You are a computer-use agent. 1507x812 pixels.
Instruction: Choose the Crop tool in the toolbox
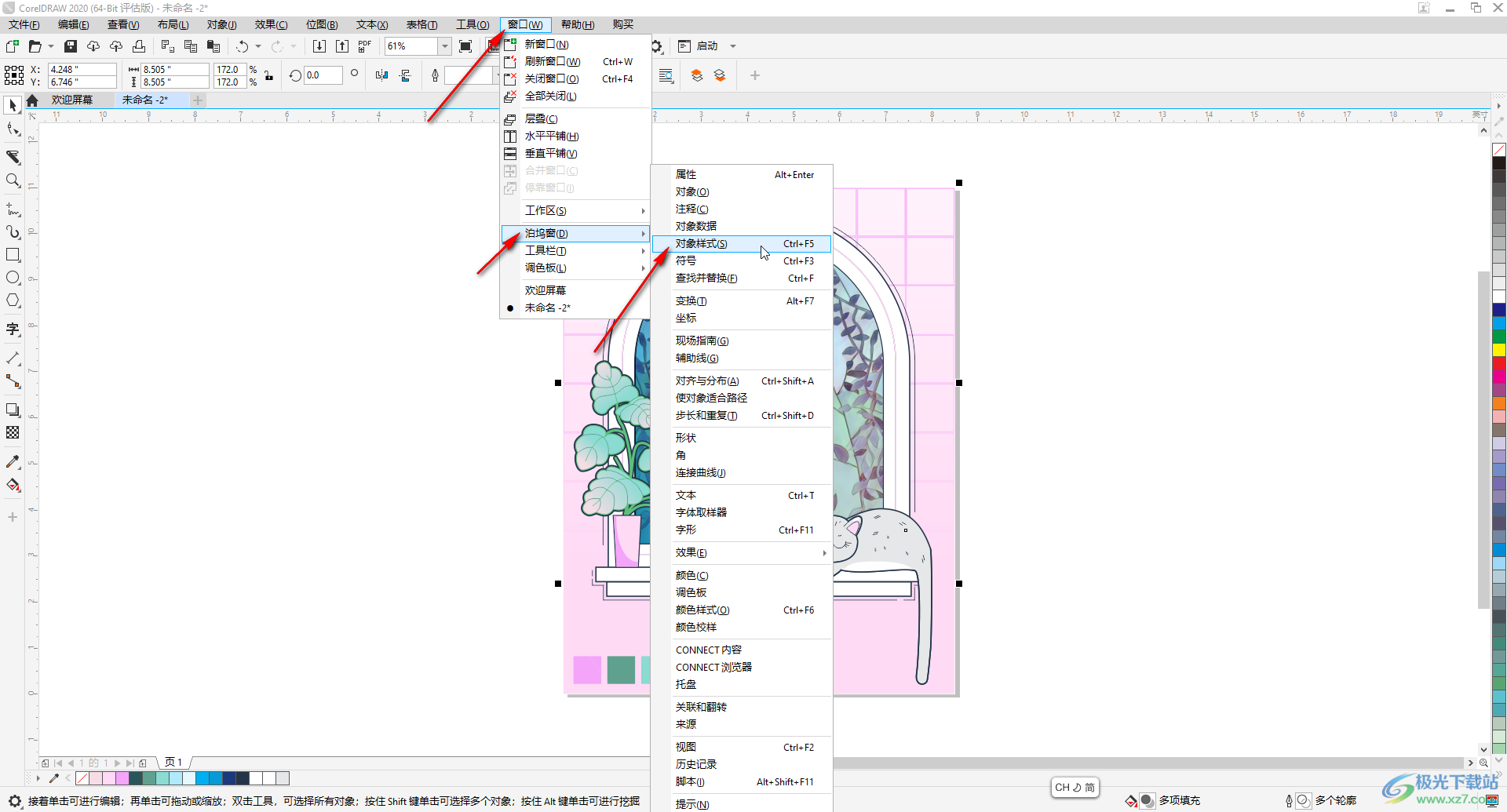[13, 157]
